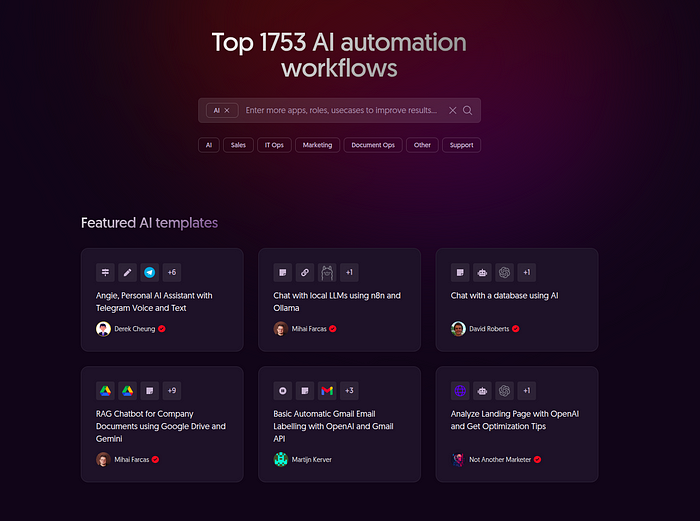This screenshot has height=521, width=700.
Task: Click the +1 badge on the Ollama card
Action: point(349,272)
